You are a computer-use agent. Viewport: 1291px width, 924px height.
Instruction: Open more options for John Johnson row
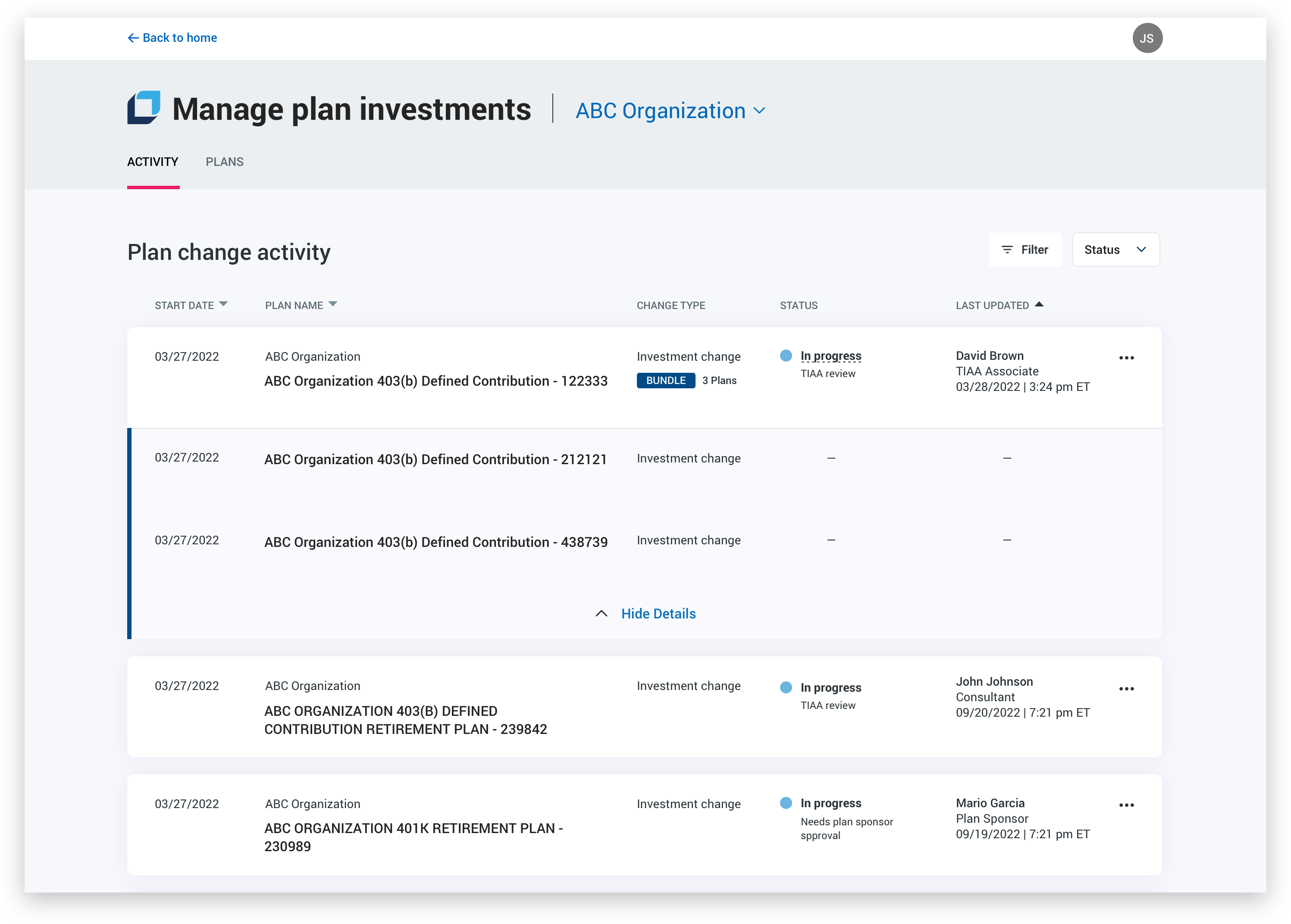1126,689
